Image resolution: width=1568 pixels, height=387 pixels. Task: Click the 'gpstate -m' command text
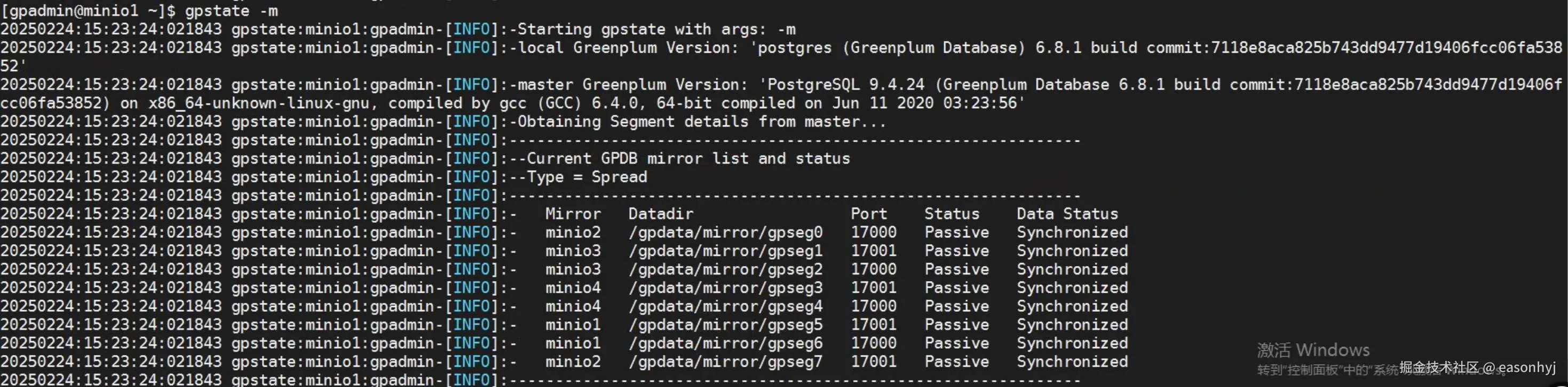(231, 10)
